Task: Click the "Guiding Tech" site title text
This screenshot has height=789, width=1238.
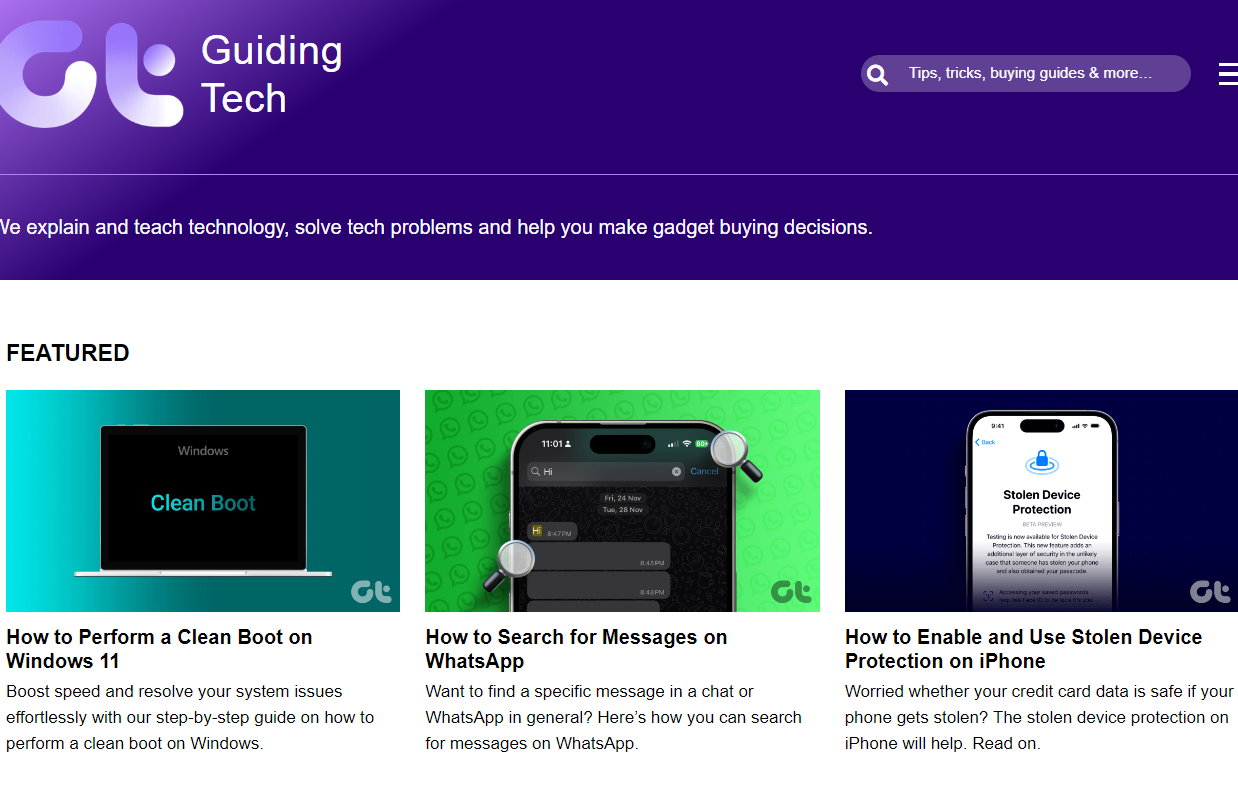Action: coord(271,74)
